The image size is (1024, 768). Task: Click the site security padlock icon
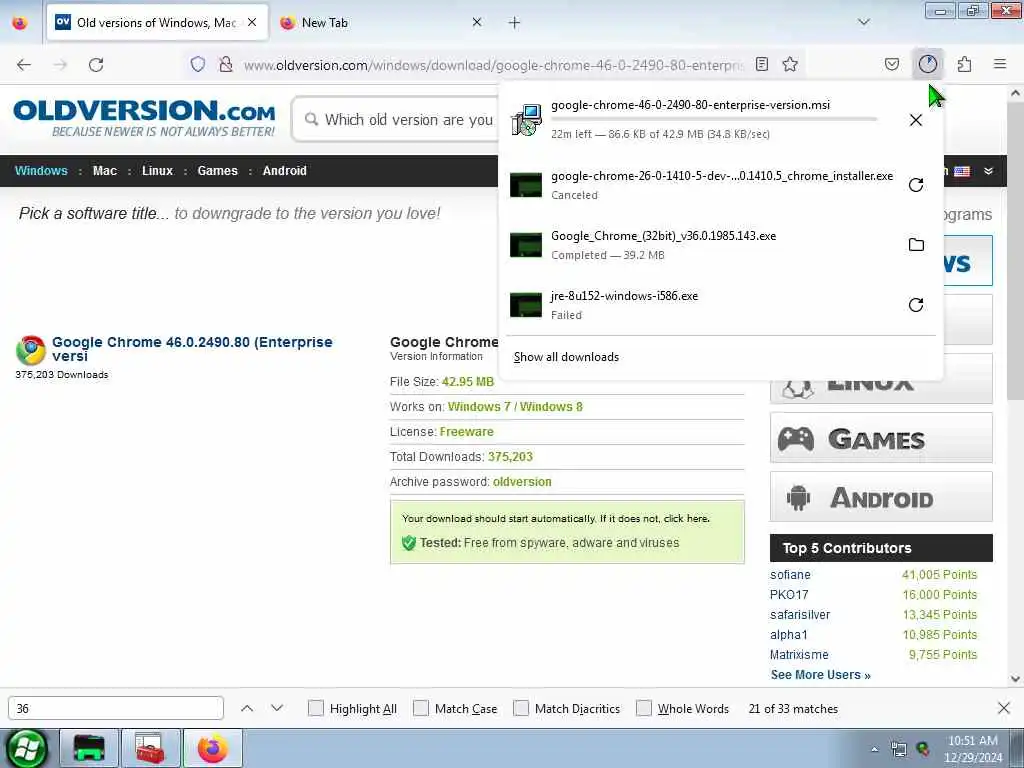point(226,64)
